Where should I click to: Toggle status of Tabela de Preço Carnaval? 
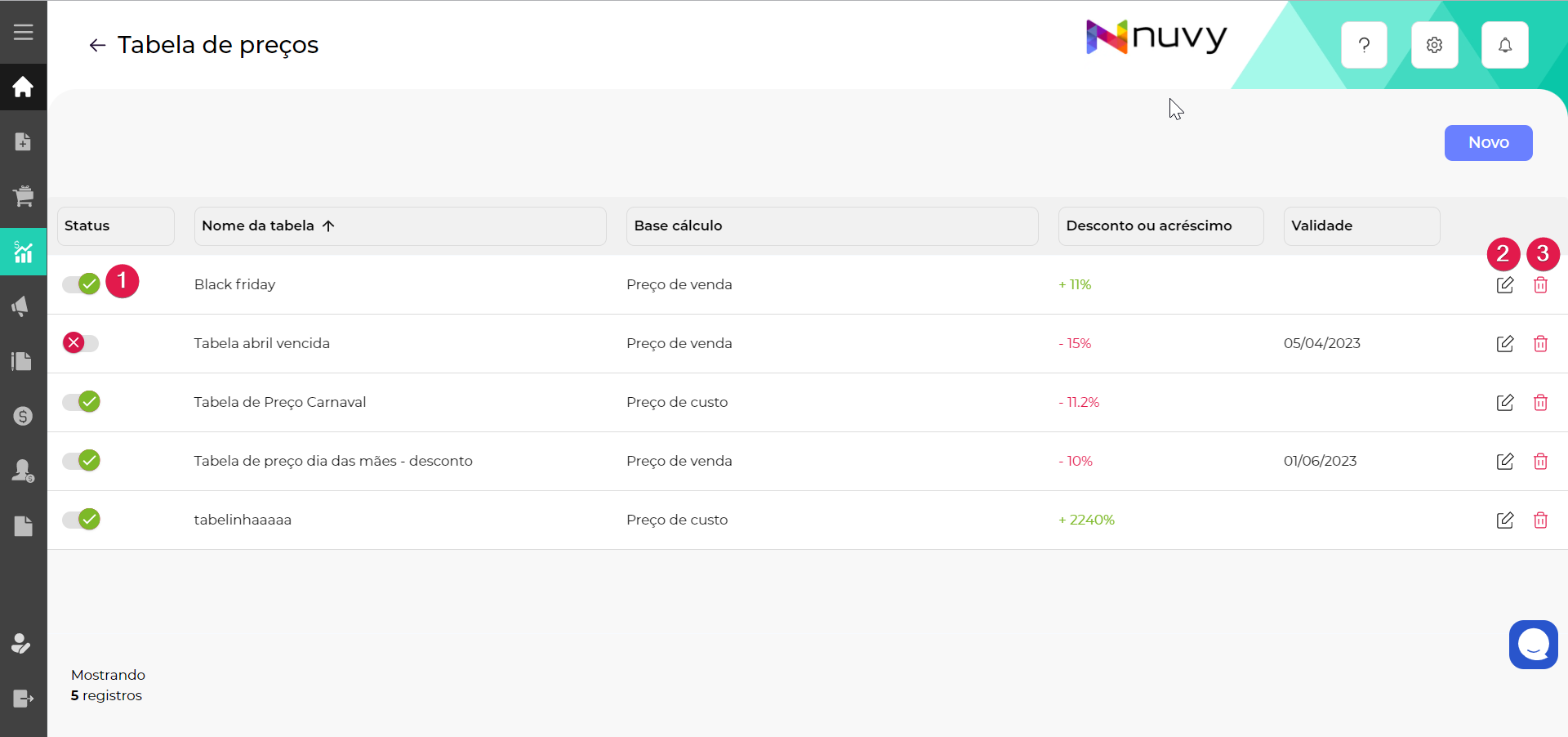pos(82,402)
